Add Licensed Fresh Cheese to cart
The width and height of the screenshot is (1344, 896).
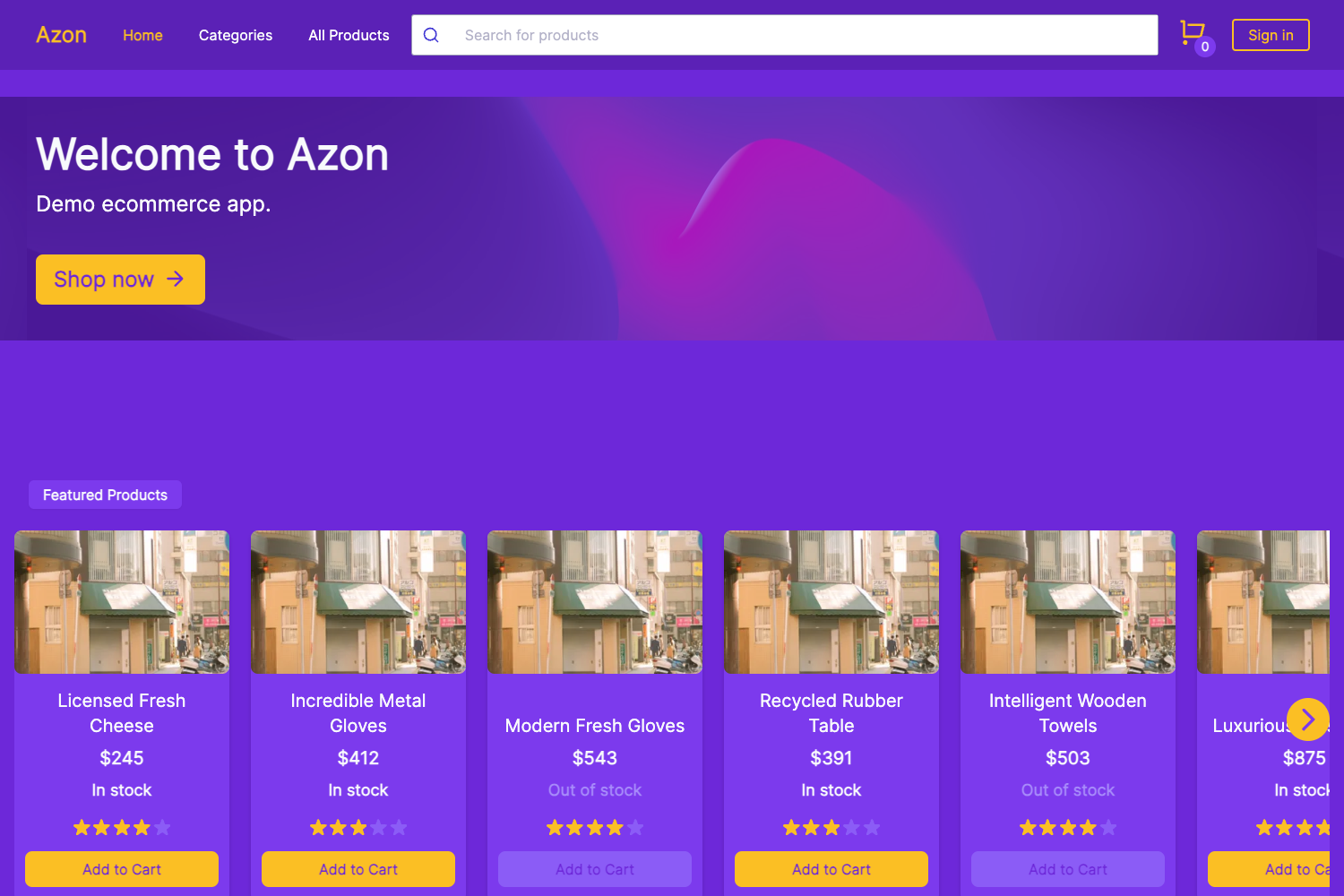(x=121, y=869)
